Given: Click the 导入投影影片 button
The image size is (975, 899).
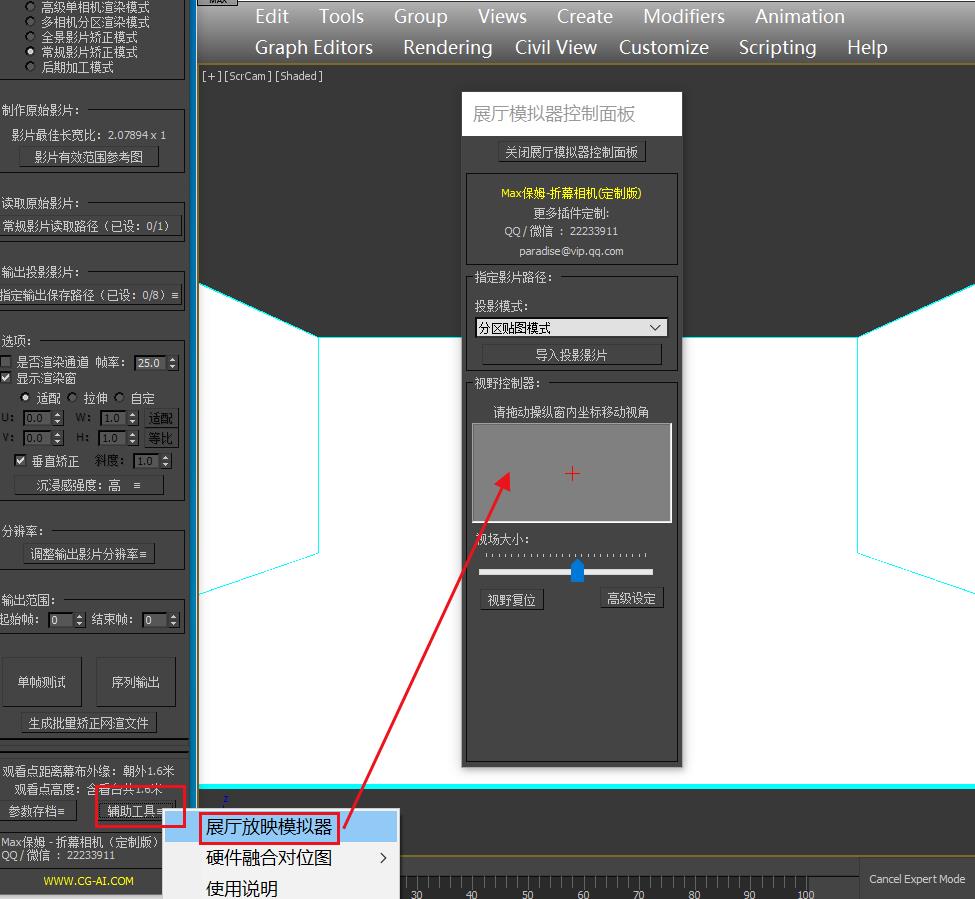Looking at the screenshot, I should [x=571, y=355].
